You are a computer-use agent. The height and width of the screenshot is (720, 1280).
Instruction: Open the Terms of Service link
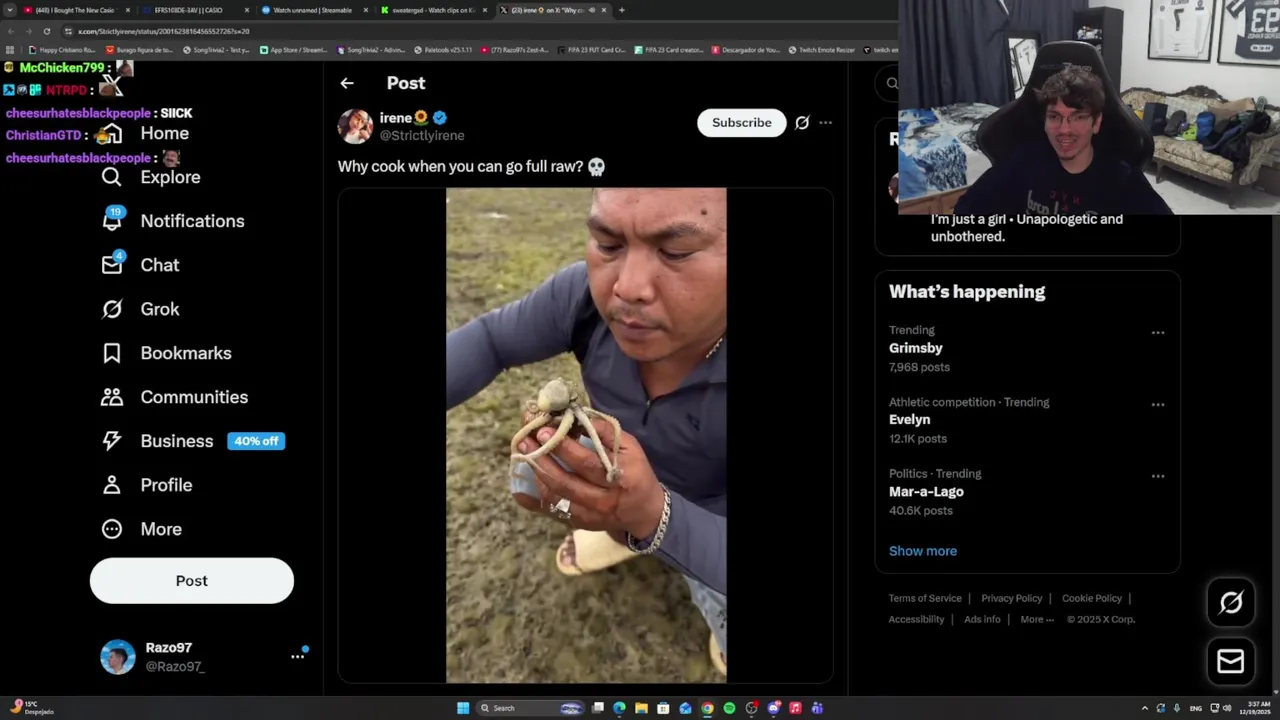925,598
